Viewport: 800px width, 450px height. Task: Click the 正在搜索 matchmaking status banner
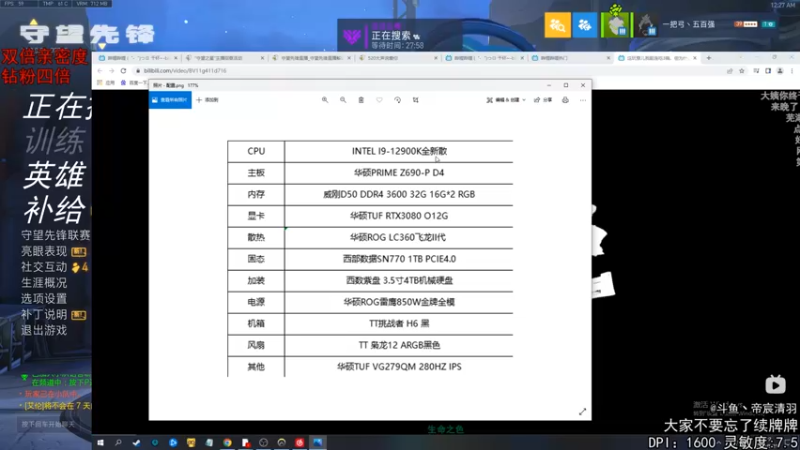pyautogui.click(x=399, y=36)
